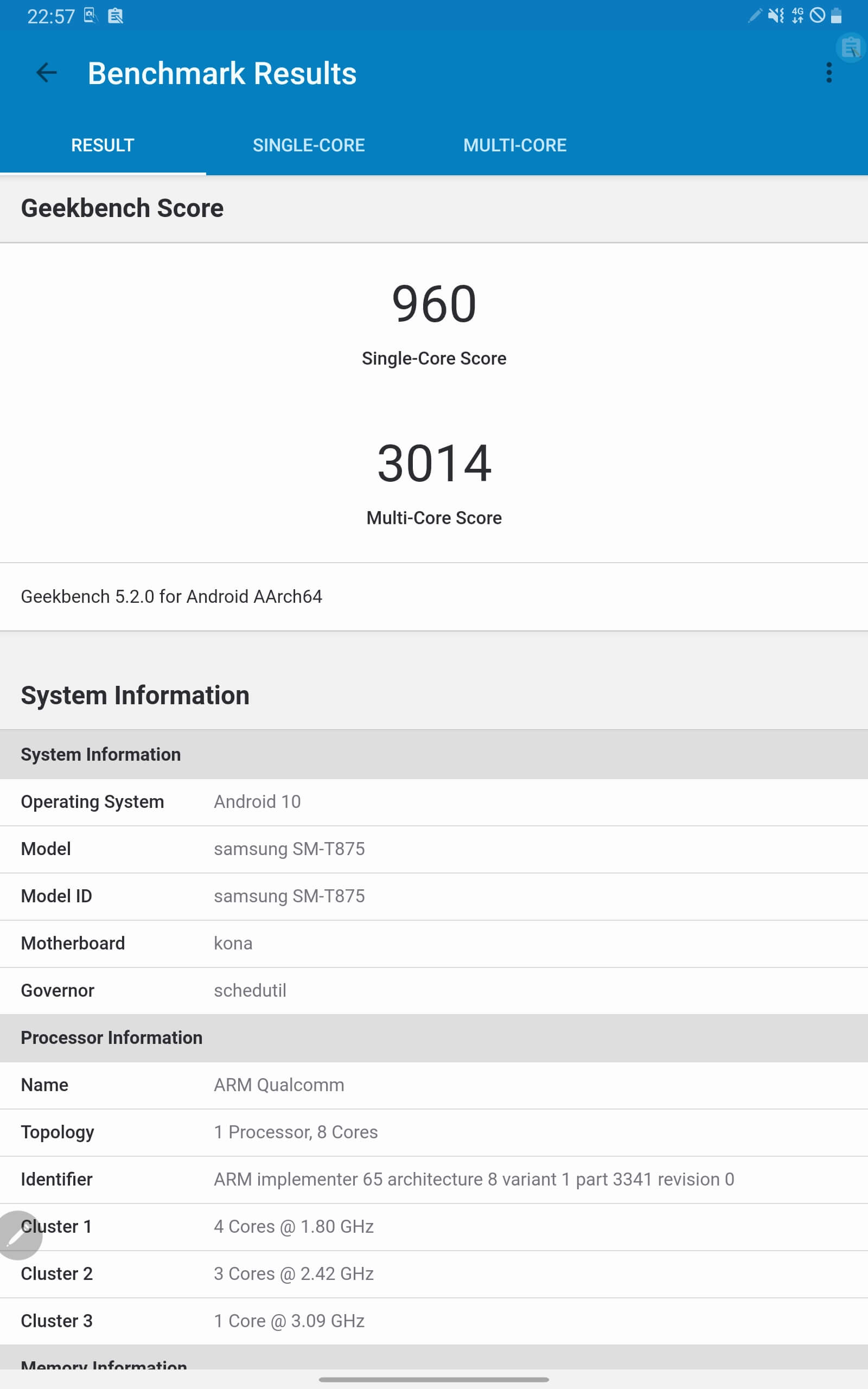Tap the Model ID label
868x1389 pixels.
56,896
